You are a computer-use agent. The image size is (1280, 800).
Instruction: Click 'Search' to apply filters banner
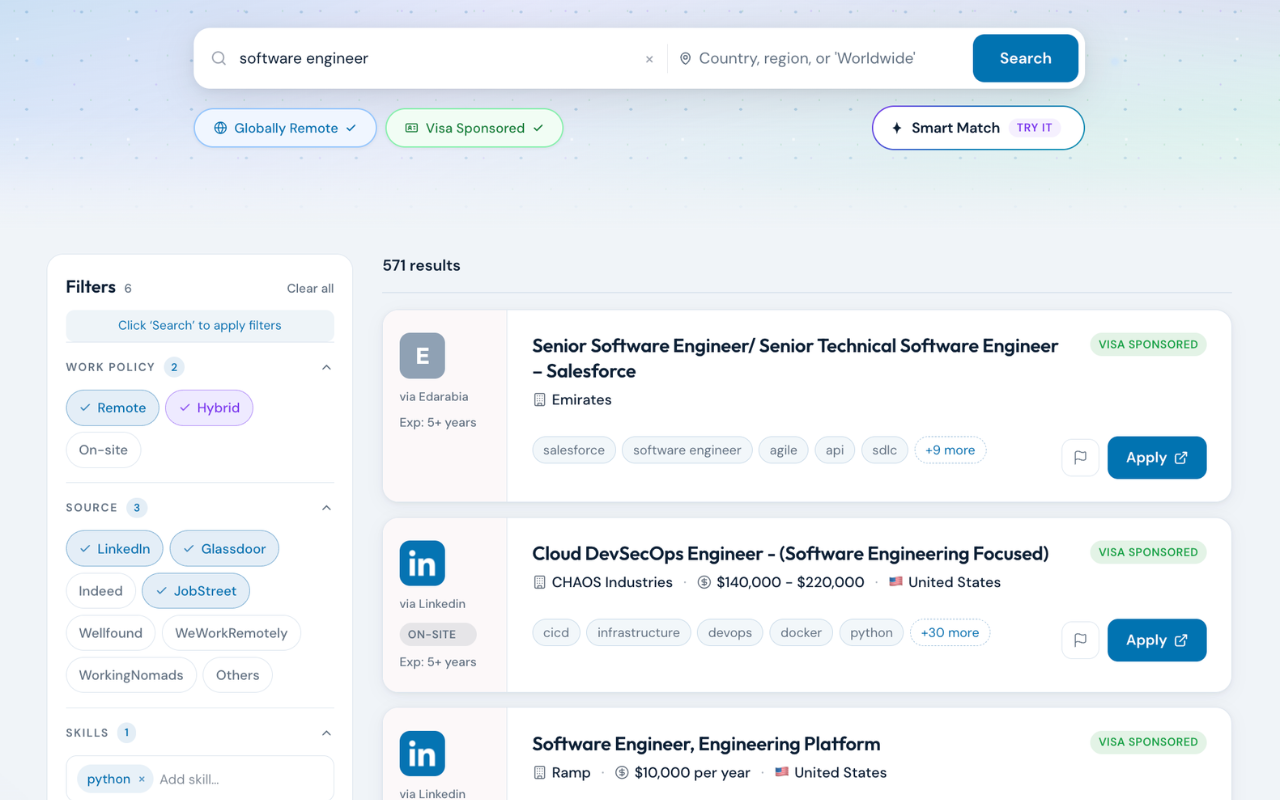(200, 325)
